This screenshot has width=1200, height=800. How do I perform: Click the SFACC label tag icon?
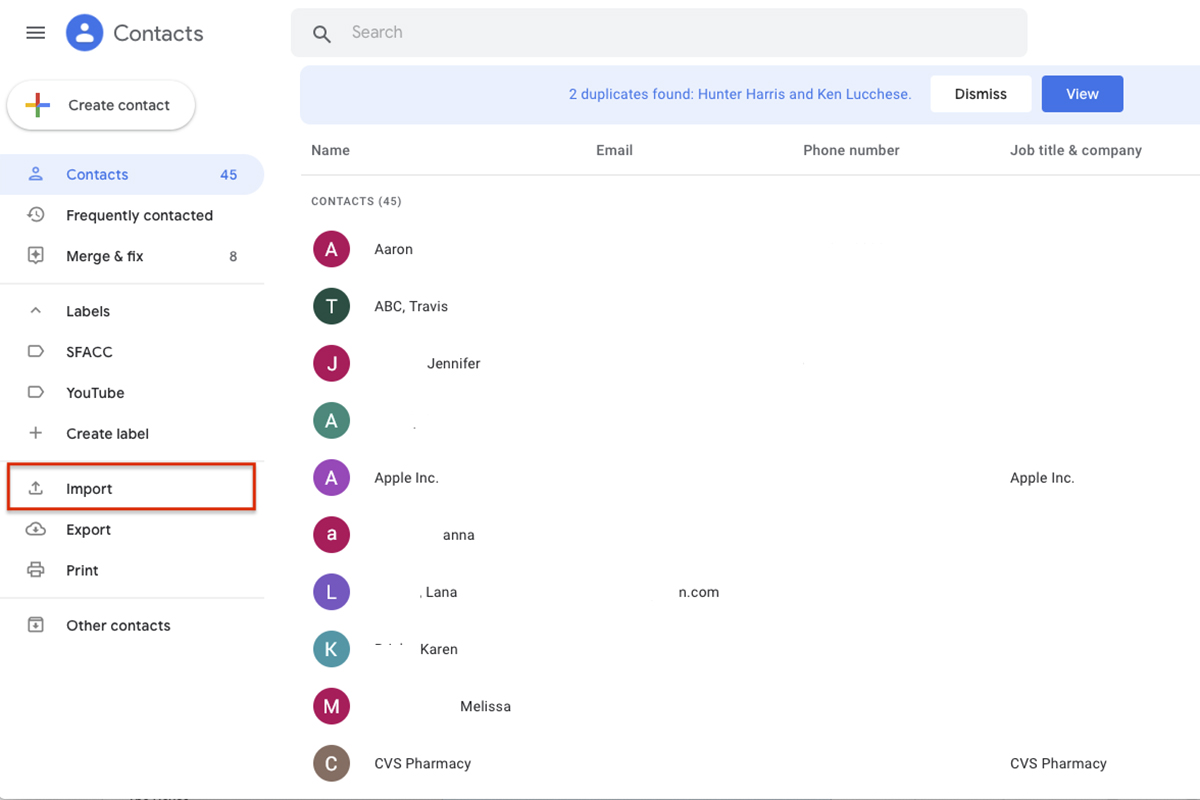point(36,352)
